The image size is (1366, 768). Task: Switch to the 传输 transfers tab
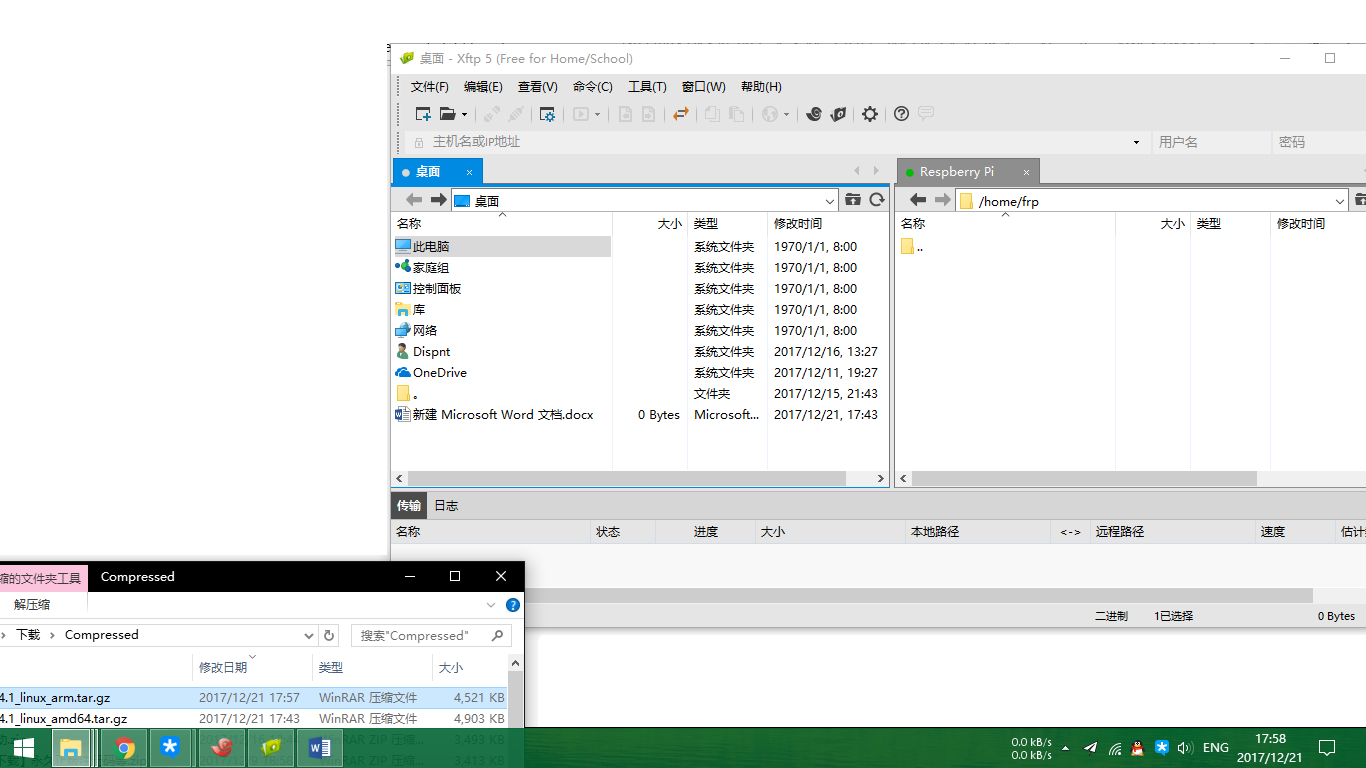point(408,505)
